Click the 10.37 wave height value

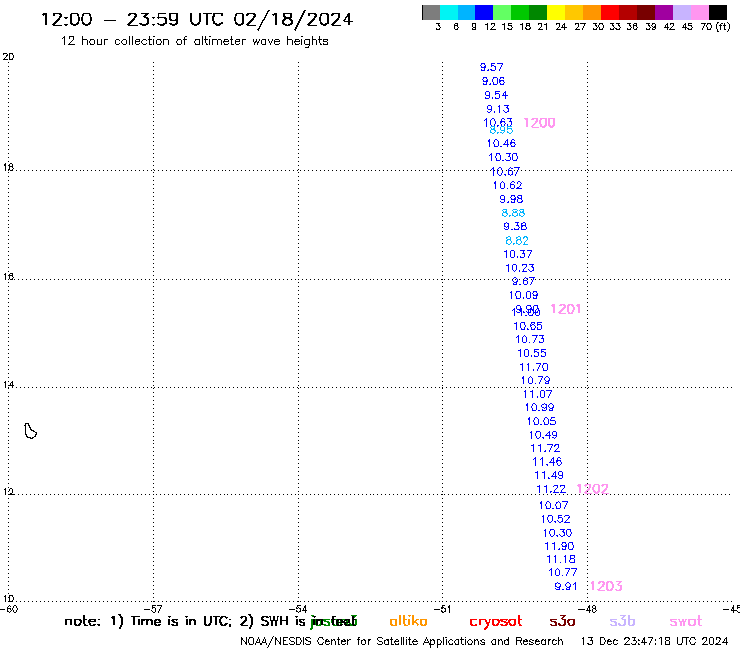click(518, 254)
